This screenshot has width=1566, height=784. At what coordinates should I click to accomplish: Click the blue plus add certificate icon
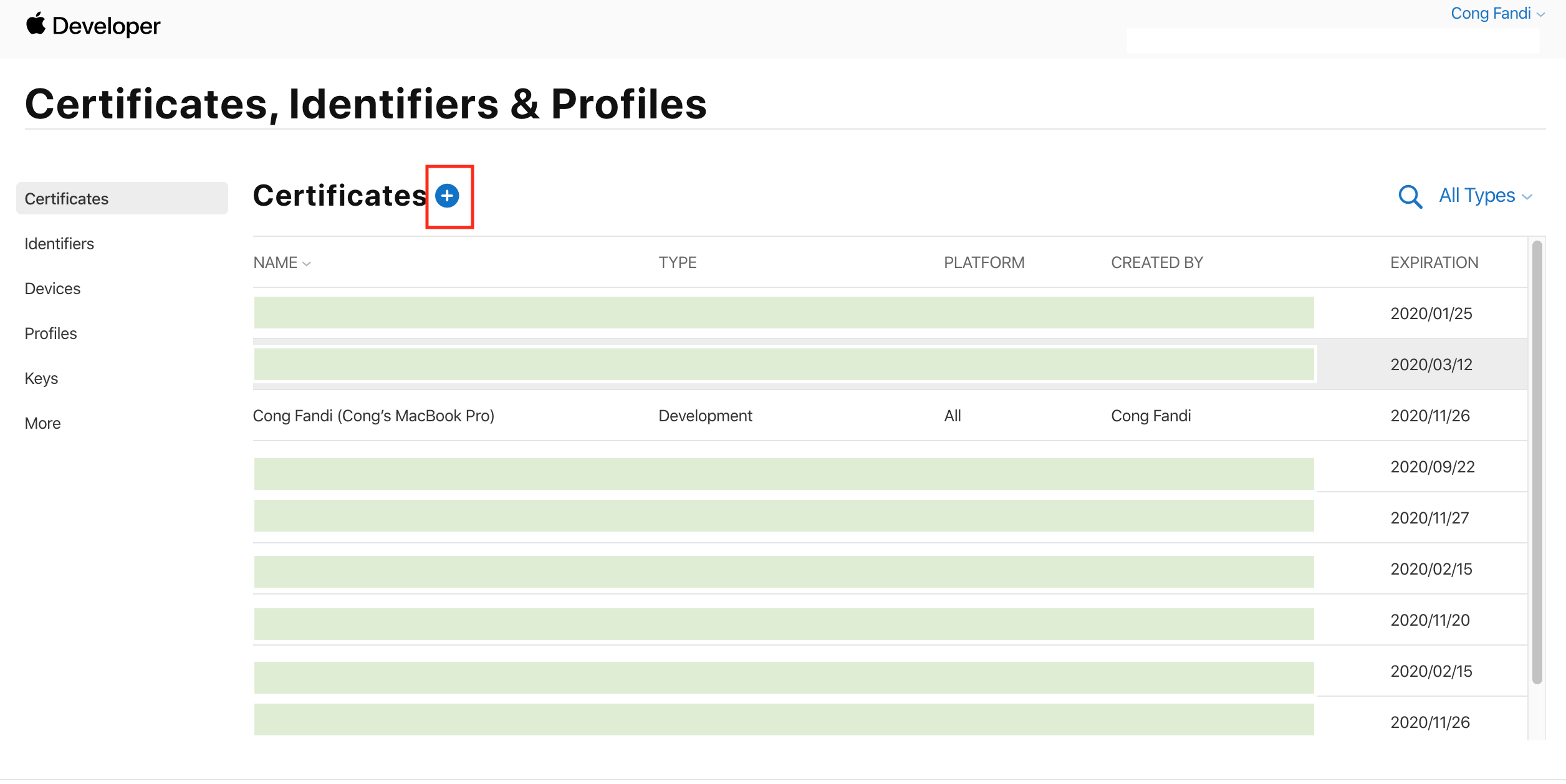(446, 196)
